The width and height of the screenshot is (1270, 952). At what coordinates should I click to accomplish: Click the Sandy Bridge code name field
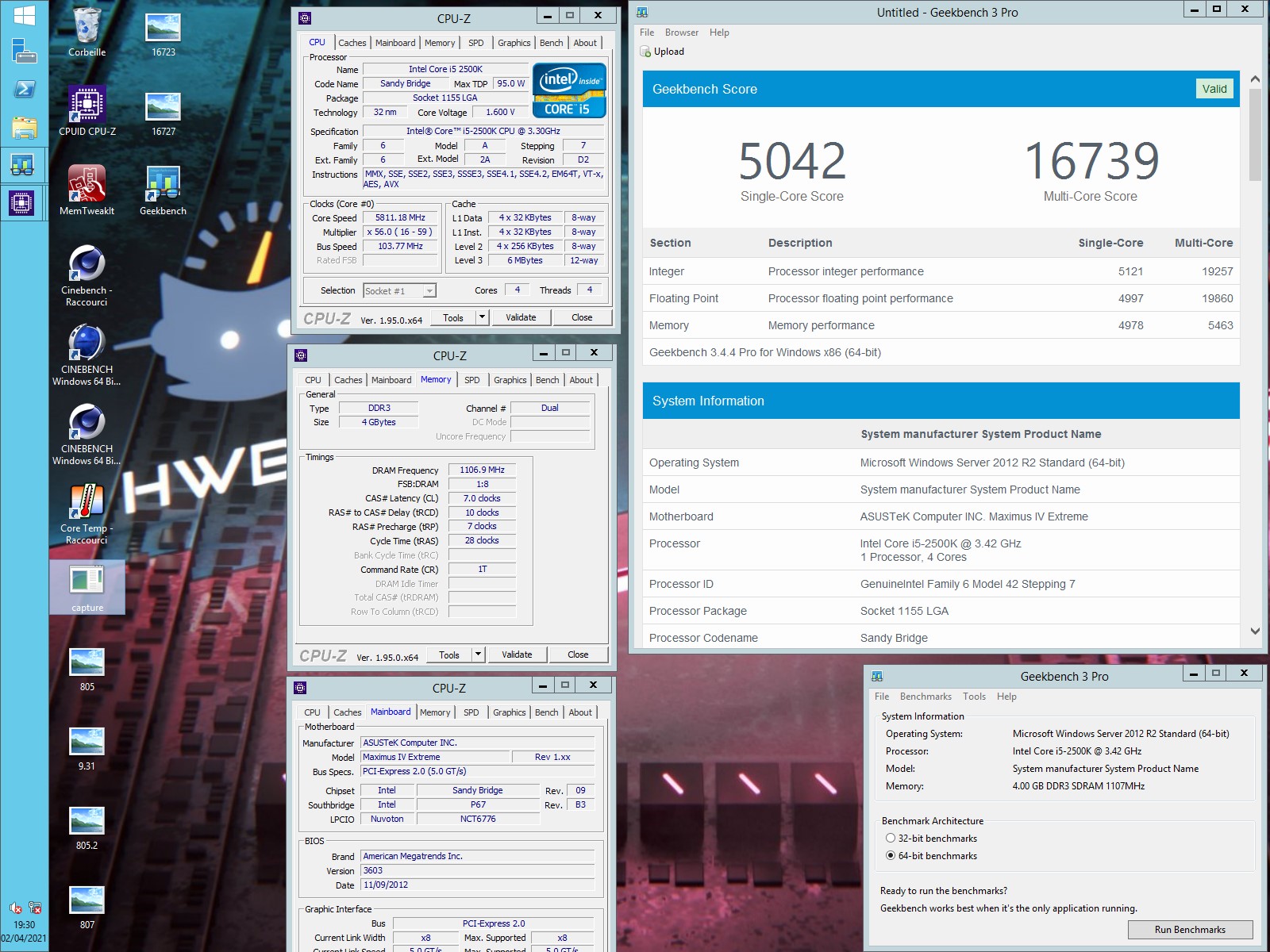pos(405,83)
